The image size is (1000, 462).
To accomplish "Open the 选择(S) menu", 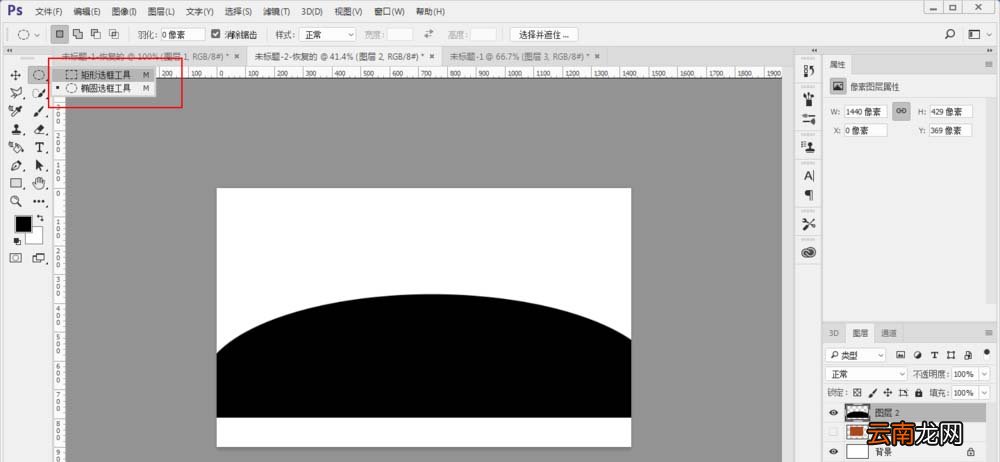I will pos(238,11).
